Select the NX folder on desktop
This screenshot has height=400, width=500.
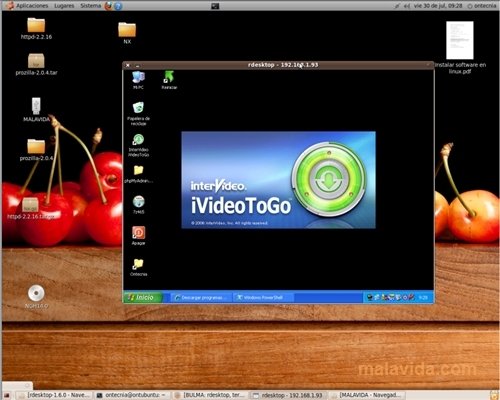click(x=127, y=33)
